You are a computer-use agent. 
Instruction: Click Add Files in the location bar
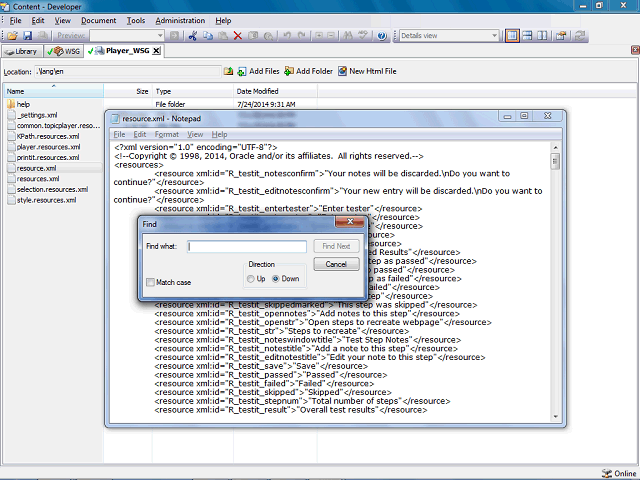pos(259,71)
